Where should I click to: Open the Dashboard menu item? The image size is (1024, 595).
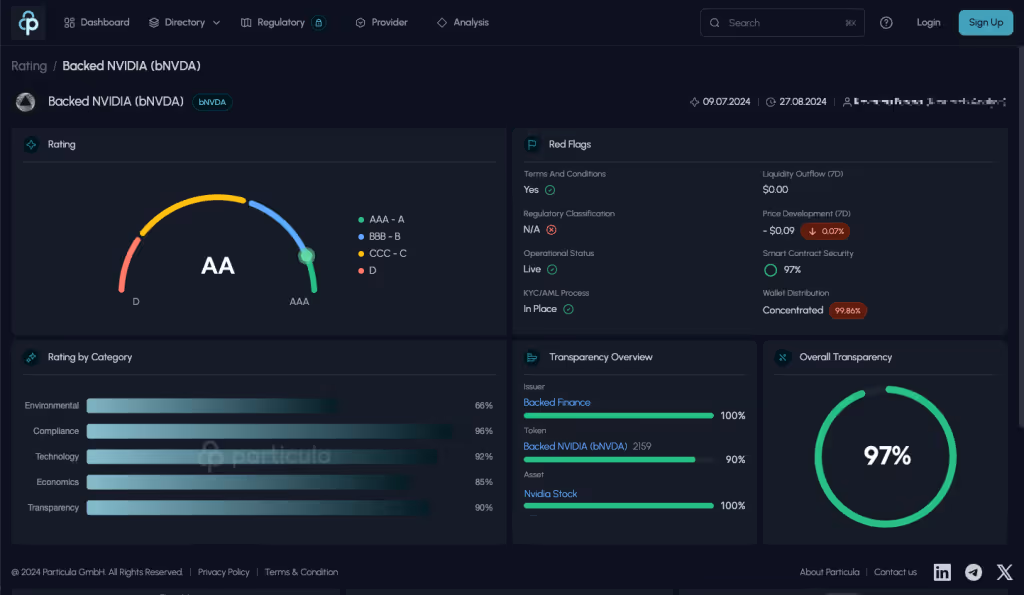coord(97,21)
